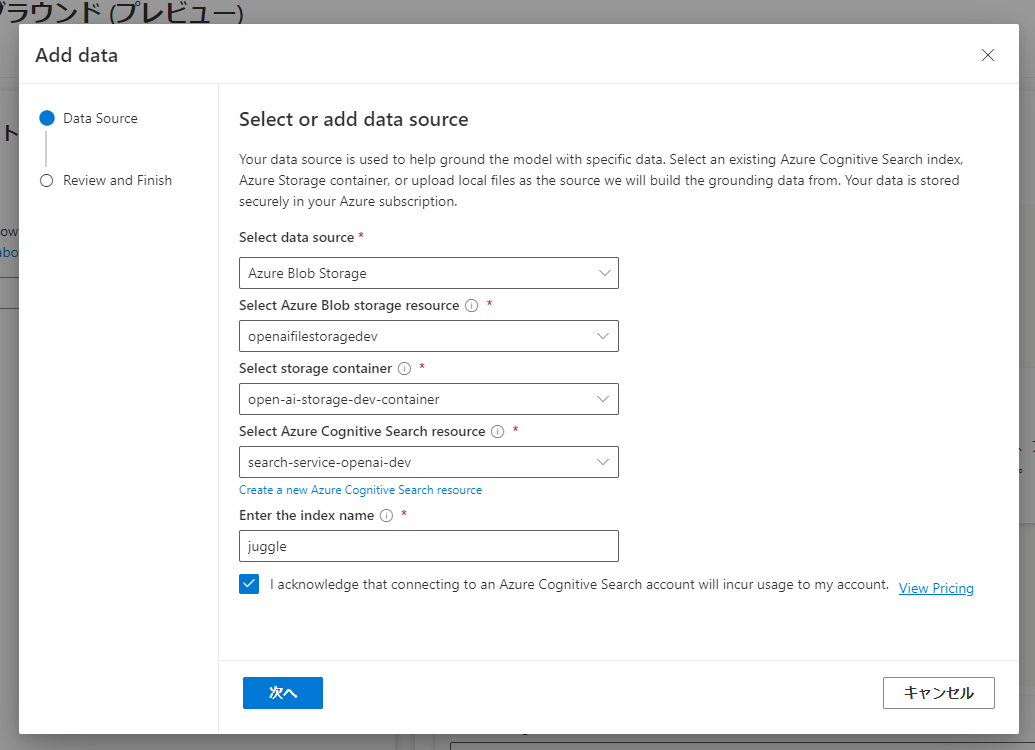Click info icon beside Azure Cognitive Search resource
Image resolution: width=1035 pixels, height=750 pixels.
click(498, 432)
